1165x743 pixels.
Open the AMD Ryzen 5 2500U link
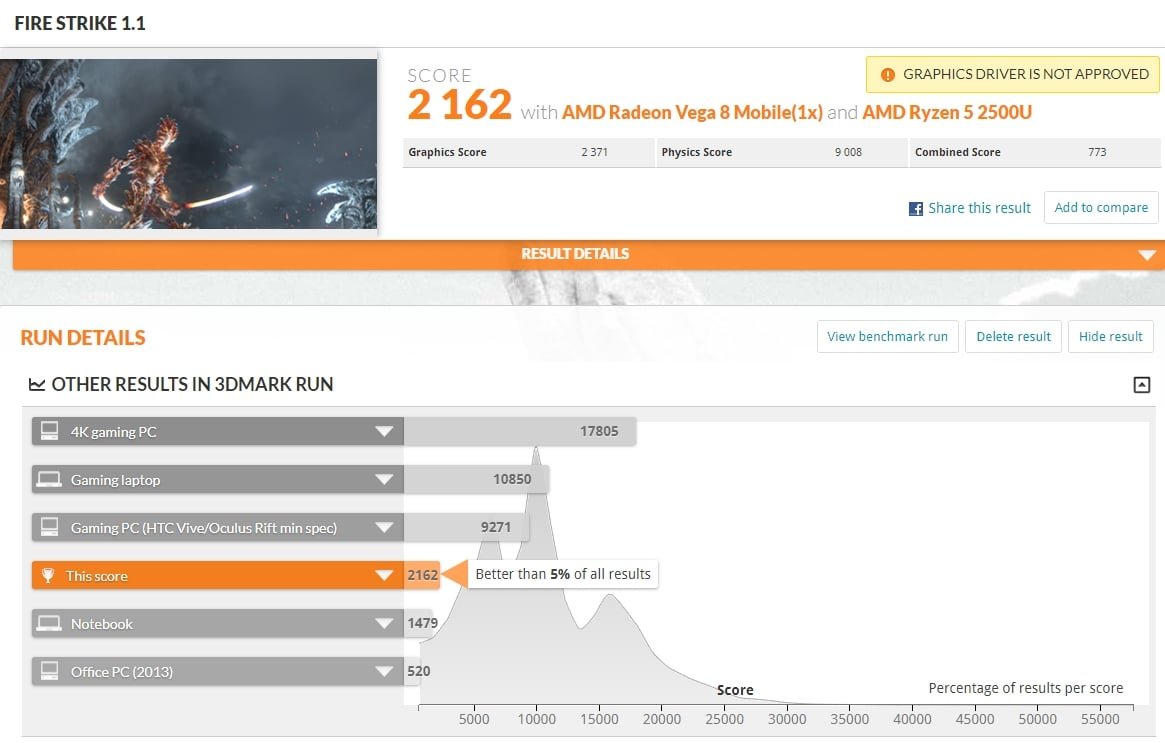pos(947,112)
